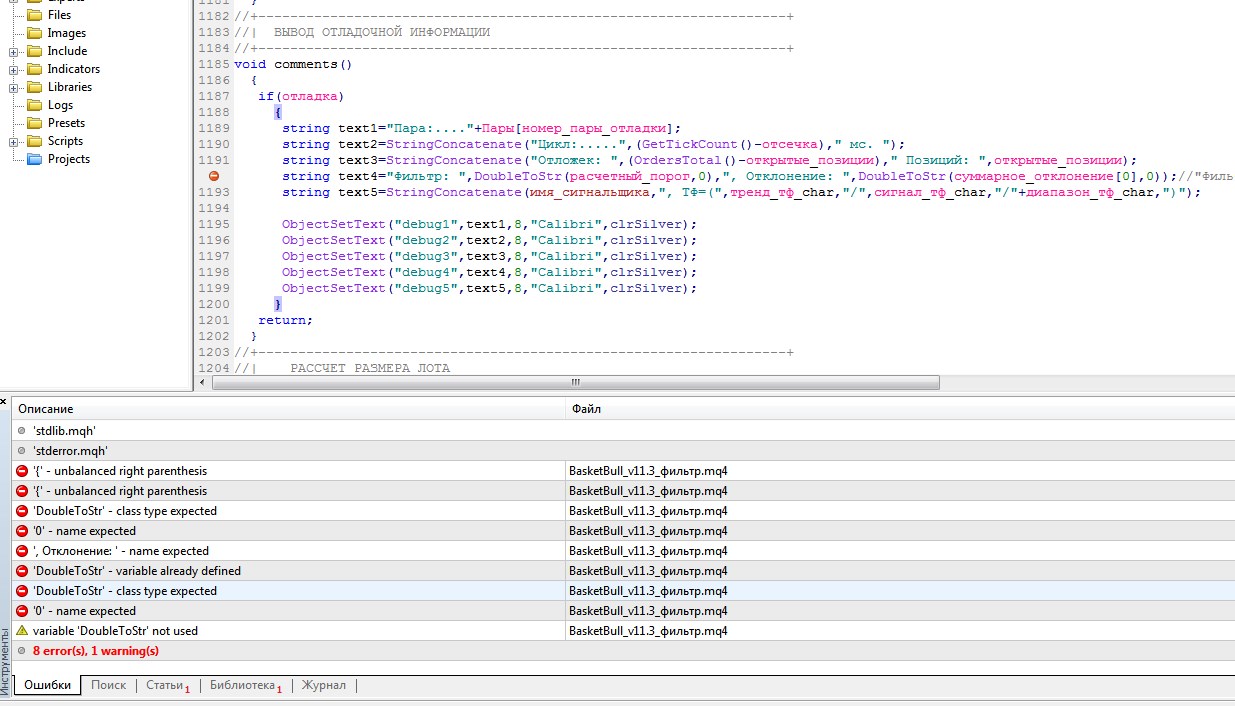
Task: Click error icon of 'variable already defined' row
Action: tap(22, 571)
